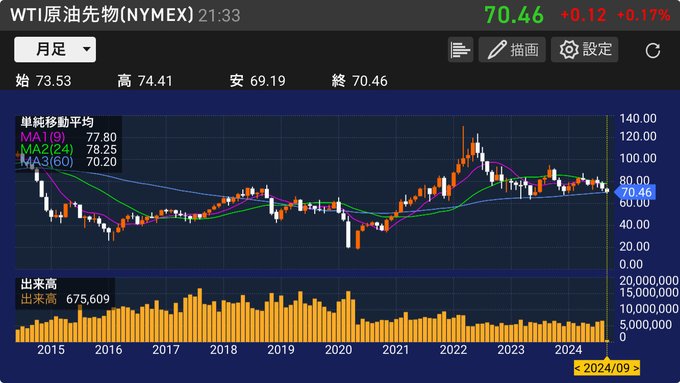Screen dimensions: 680x383
Task: Select the green 70.46 header price
Action: 514,15
